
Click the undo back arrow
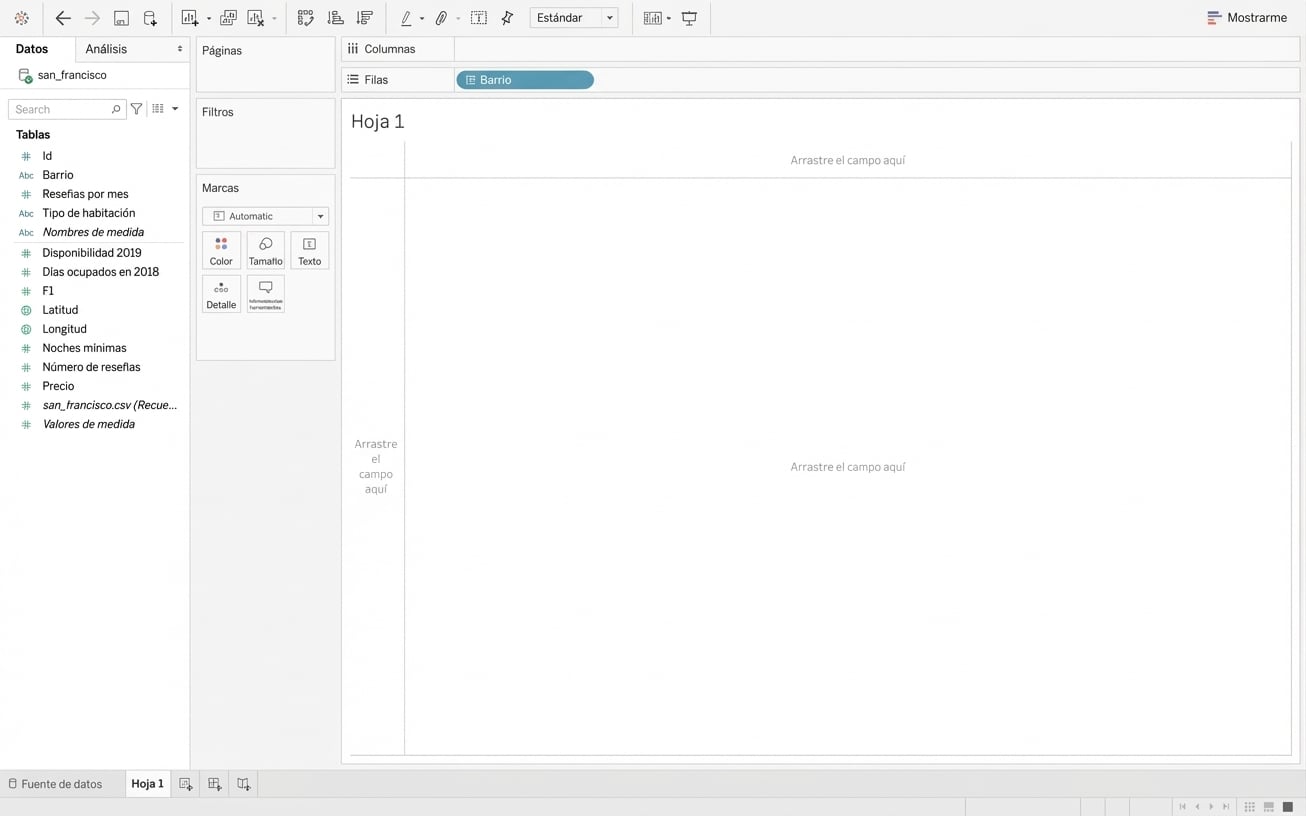pos(63,18)
